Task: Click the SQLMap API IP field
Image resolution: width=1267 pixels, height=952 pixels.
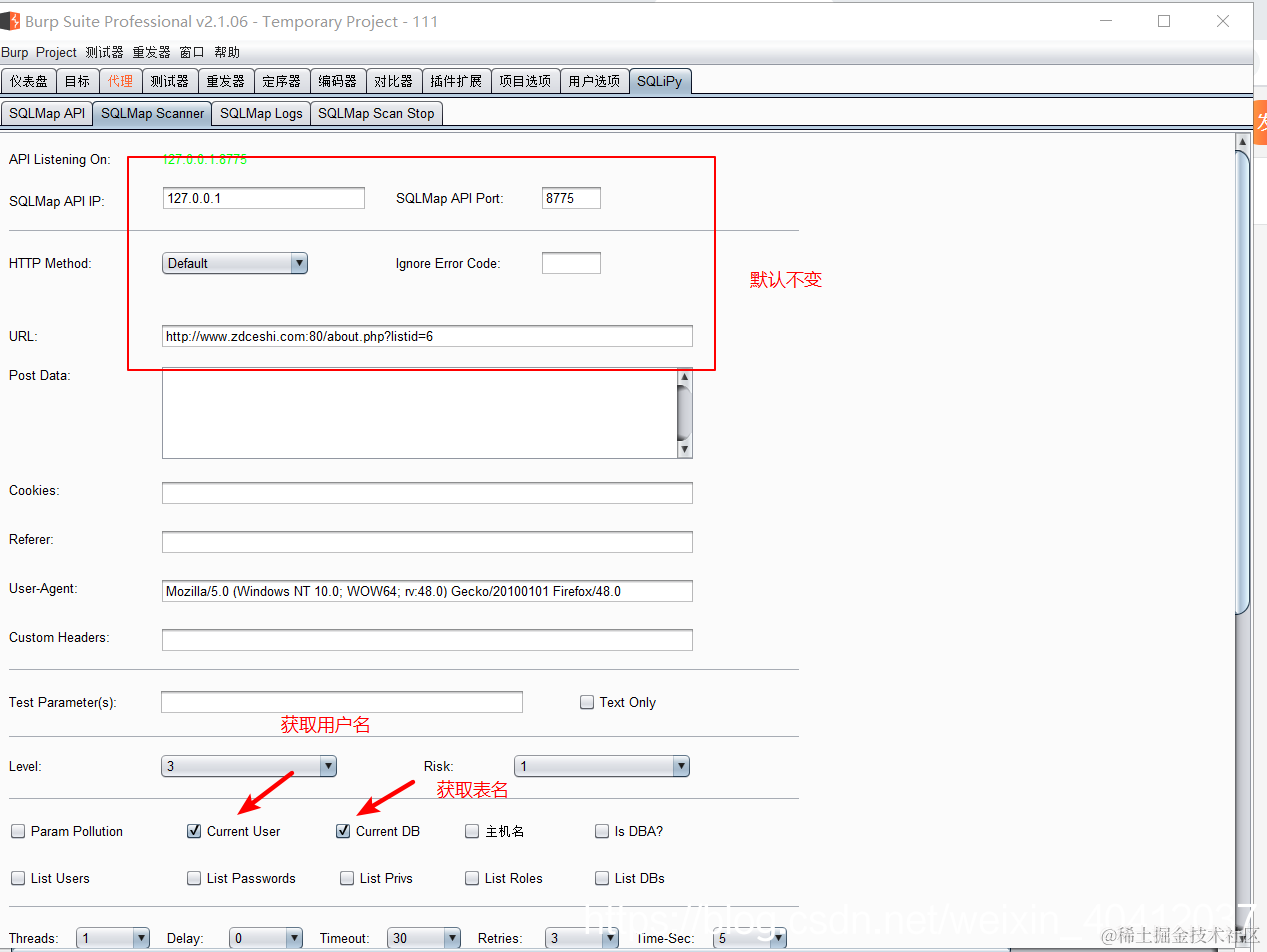Action: [x=264, y=198]
